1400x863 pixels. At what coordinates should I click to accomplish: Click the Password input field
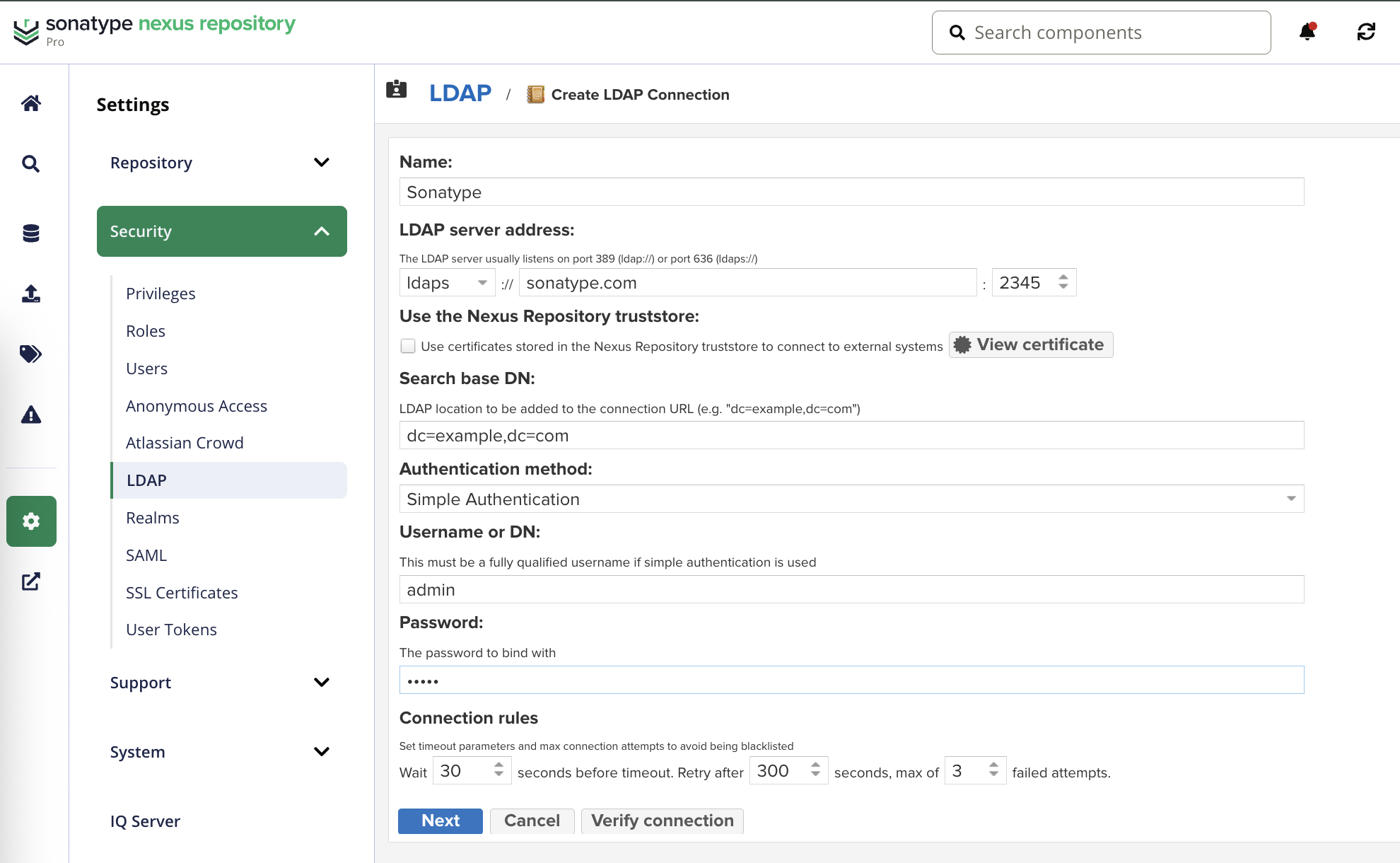tap(851, 680)
